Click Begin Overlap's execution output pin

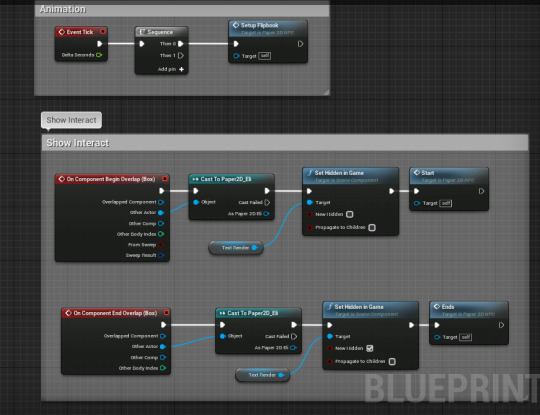tap(162, 191)
